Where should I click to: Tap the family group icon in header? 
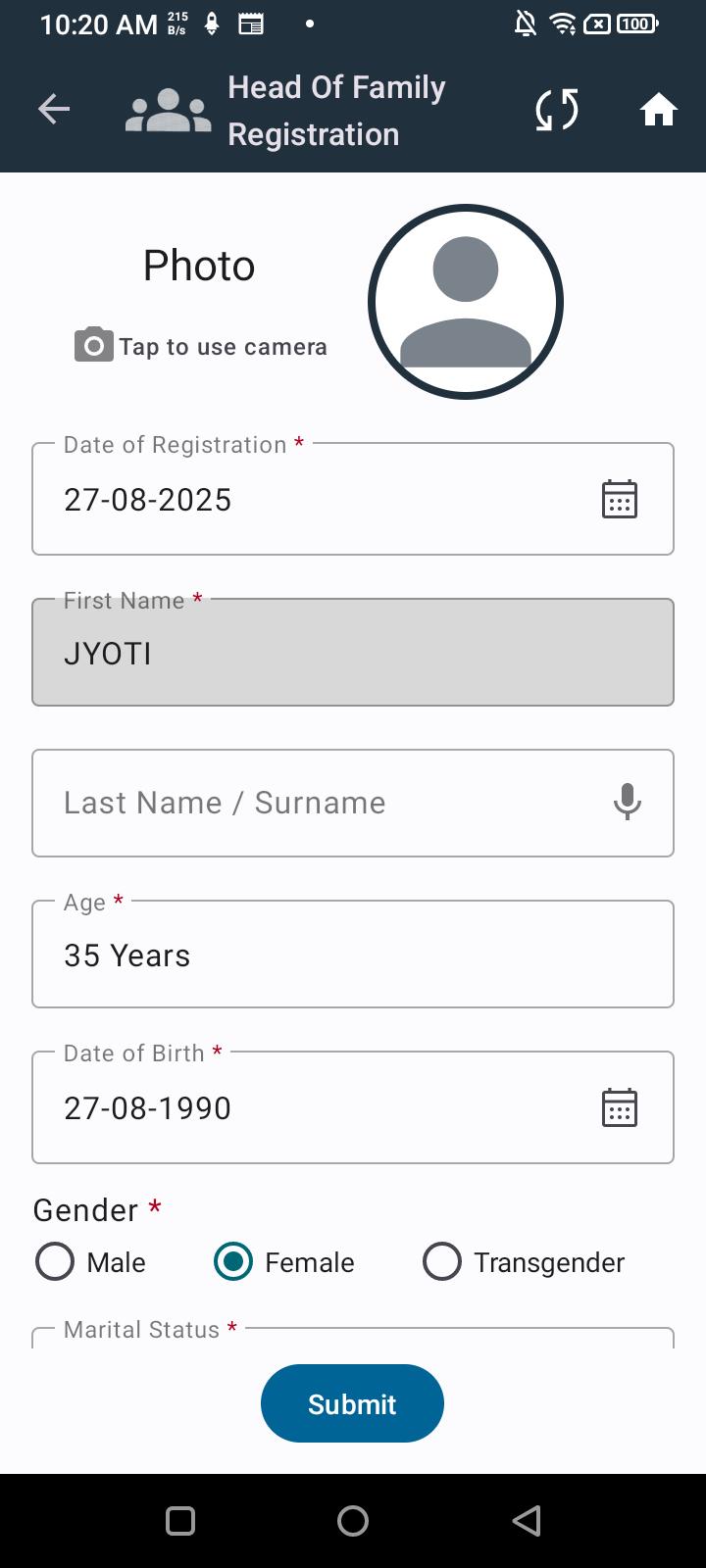[168, 110]
